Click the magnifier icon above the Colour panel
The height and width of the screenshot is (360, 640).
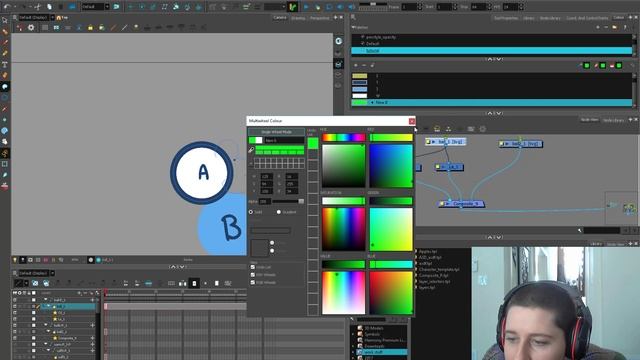tap(353, 17)
